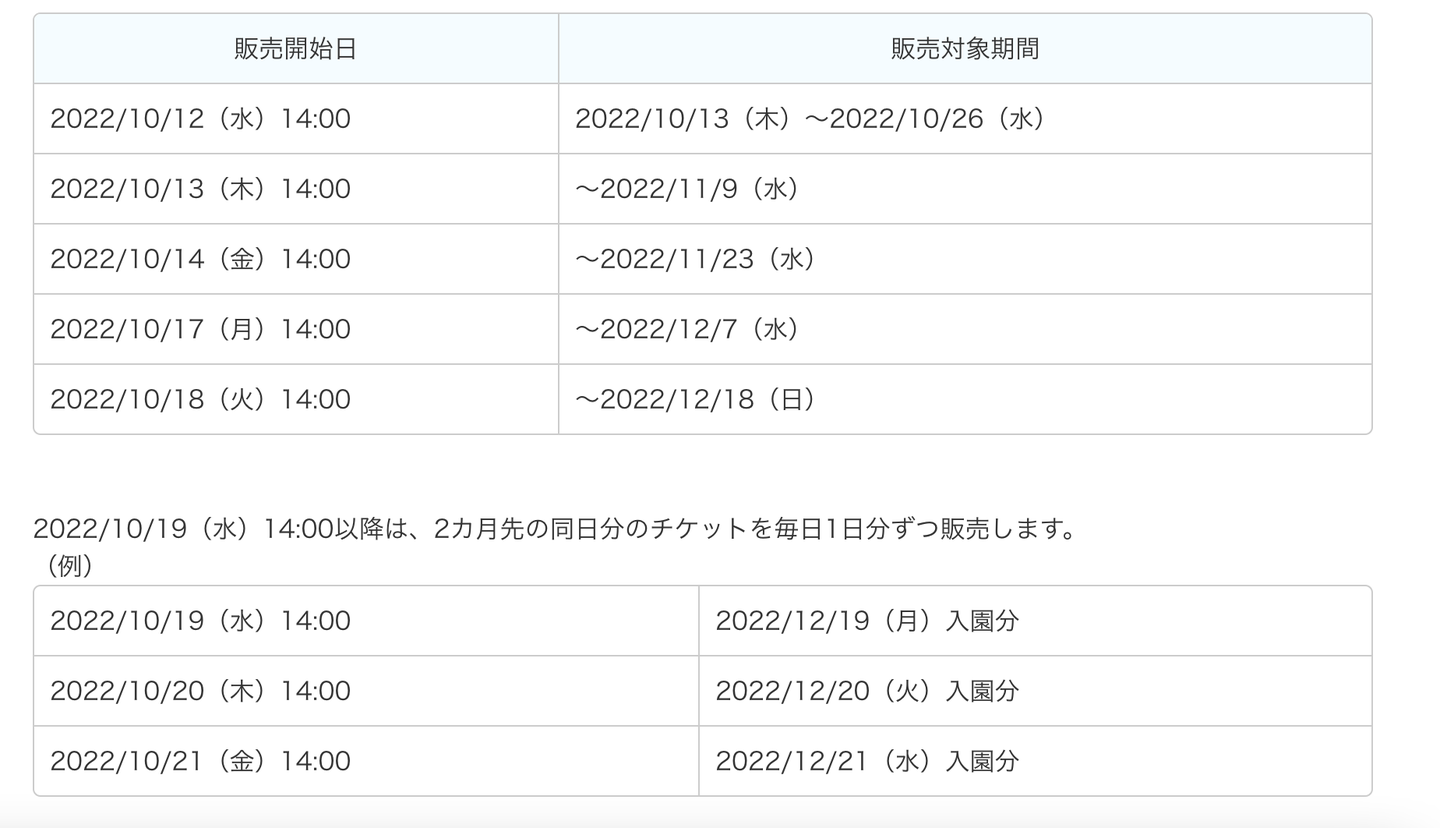Image resolution: width=1440 pixels, height=828 pixels.
Task: Click the 〜2022/12/18（日） period cell
Action: 696,399
